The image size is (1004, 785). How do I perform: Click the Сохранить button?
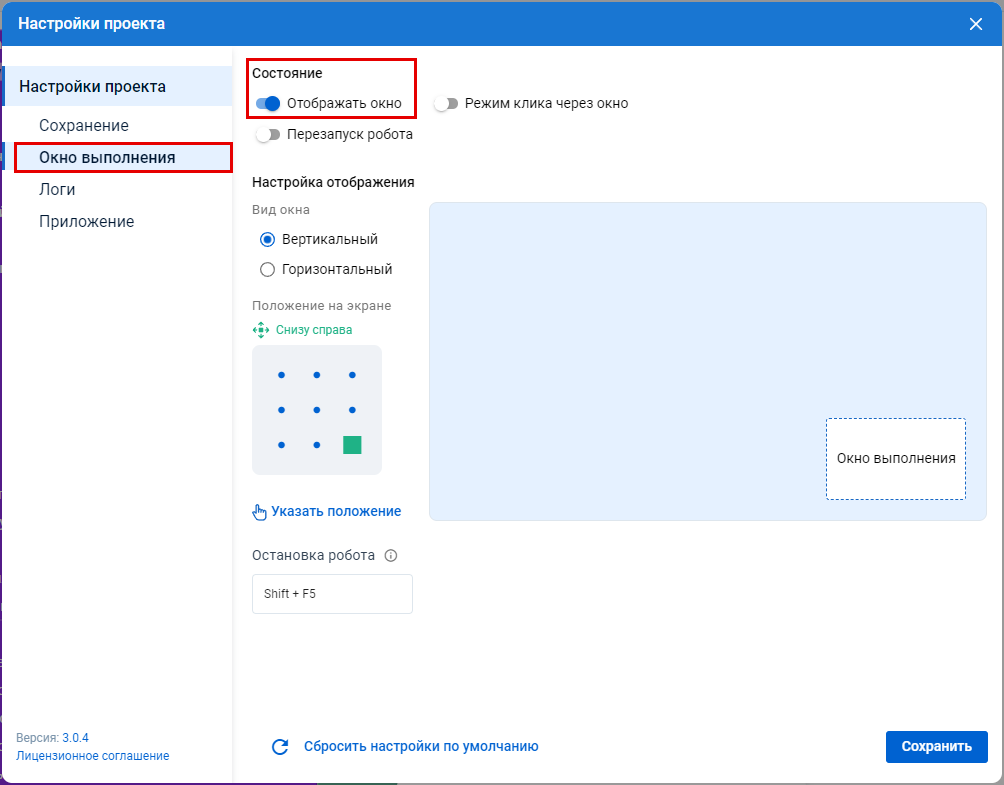pos(936,747)
